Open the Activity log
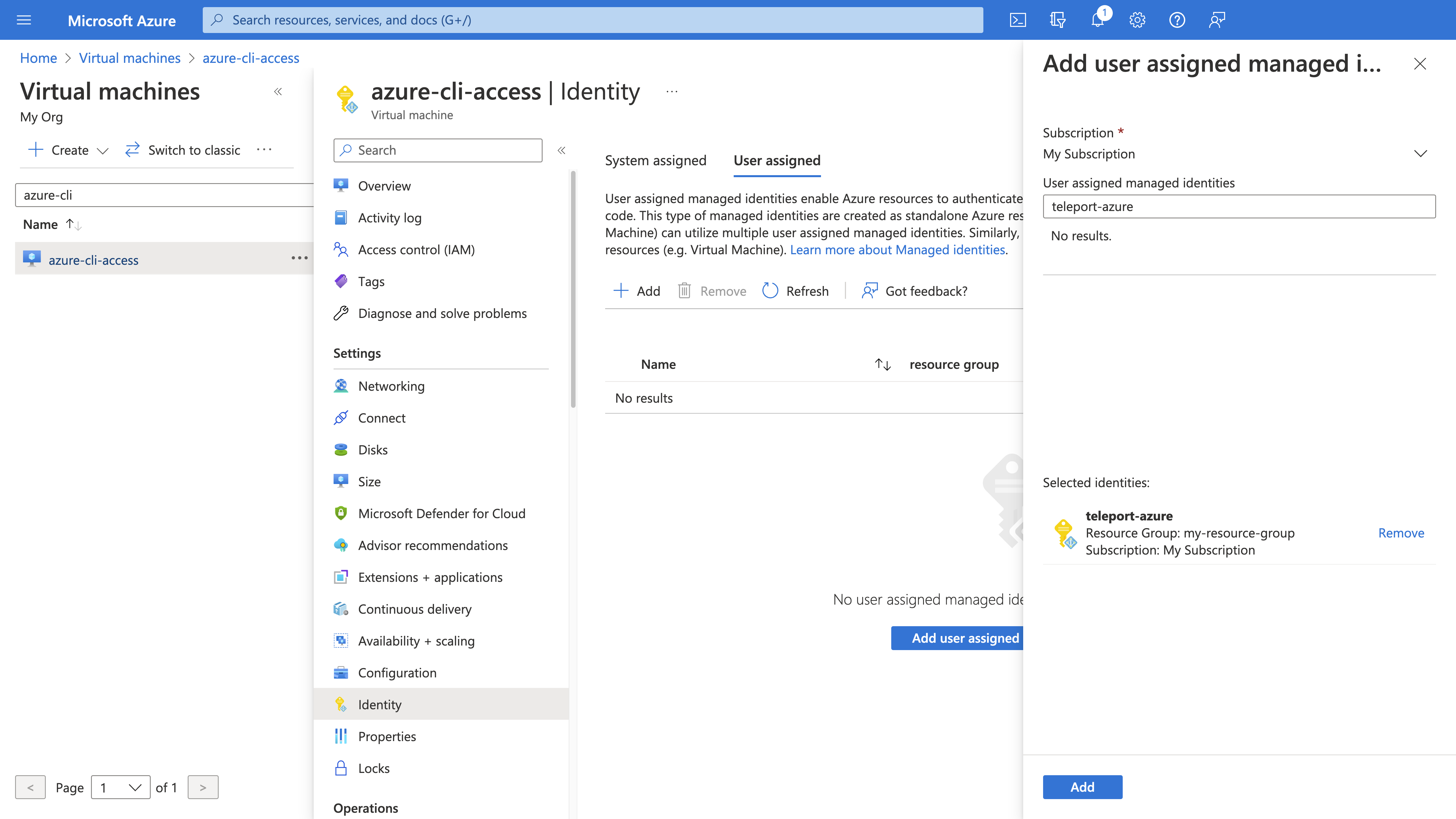The width and height of the screenshot is (1456, 819). (389, 218)
